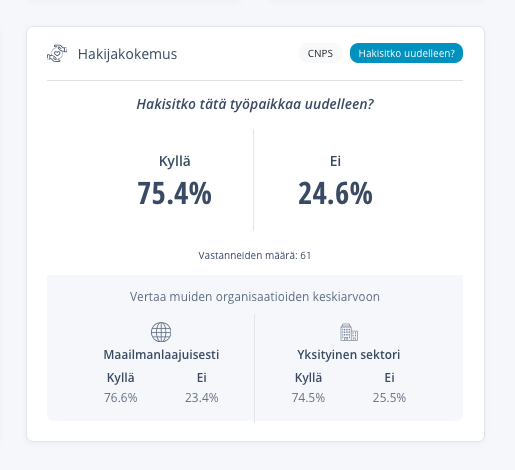Click the building icon above Yksityinen sektori
This screenshot has width=515, height=470.
(x=349, y=332)
